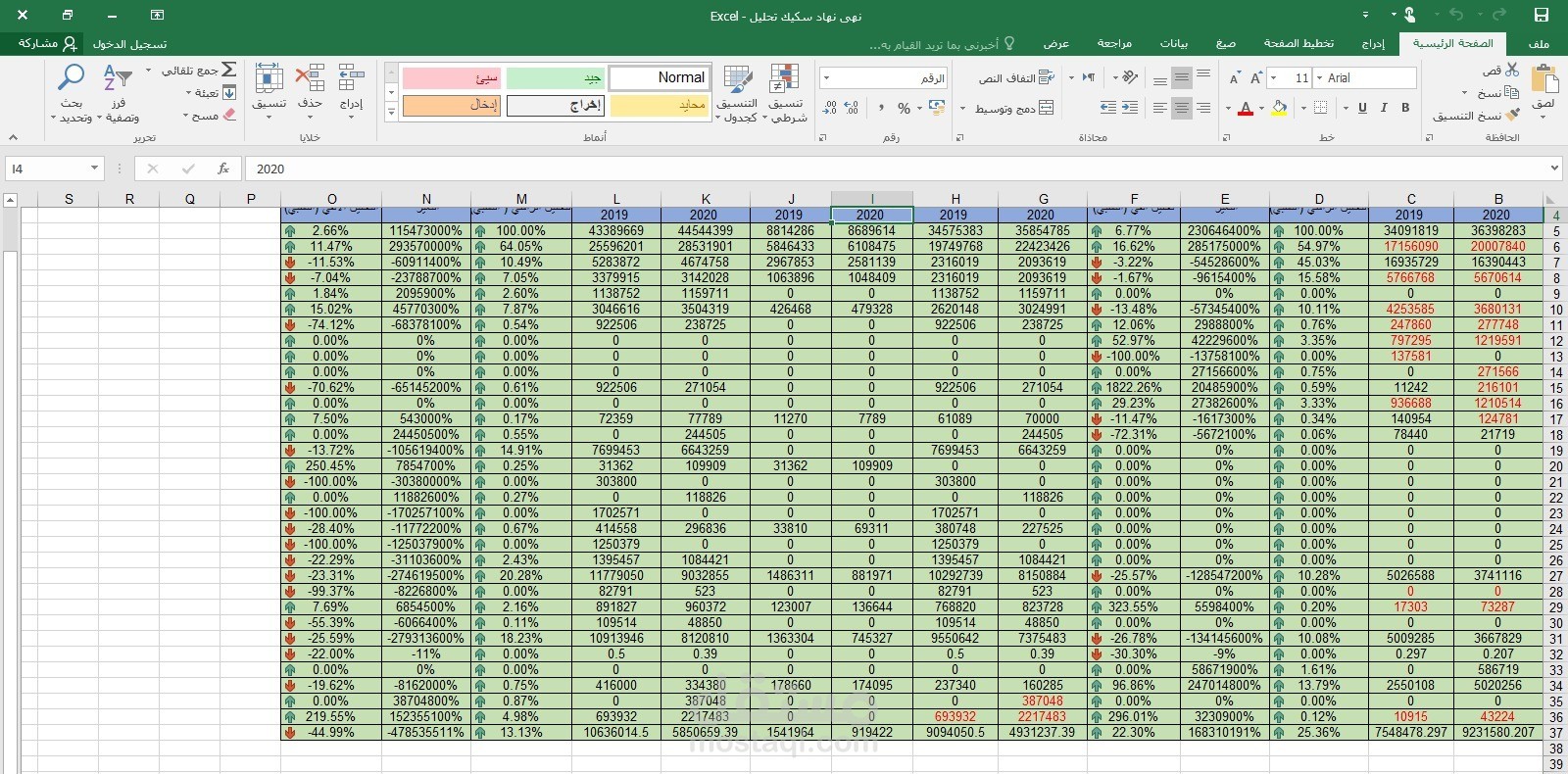Apply the Percent Style (%) format
Viewport: 1568px width, 774px height.
(x=904, y=108)
